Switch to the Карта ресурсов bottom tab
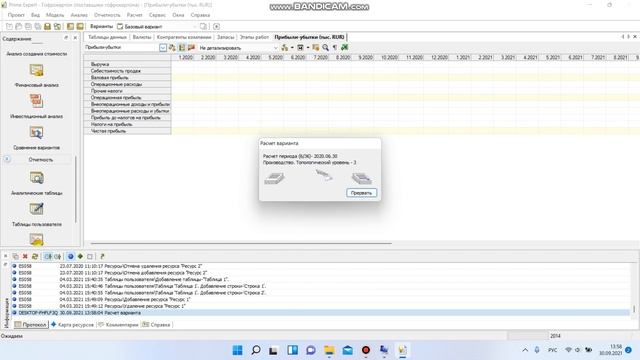Image resolution: width=640 pixels, height=360 pixels. 72,325
